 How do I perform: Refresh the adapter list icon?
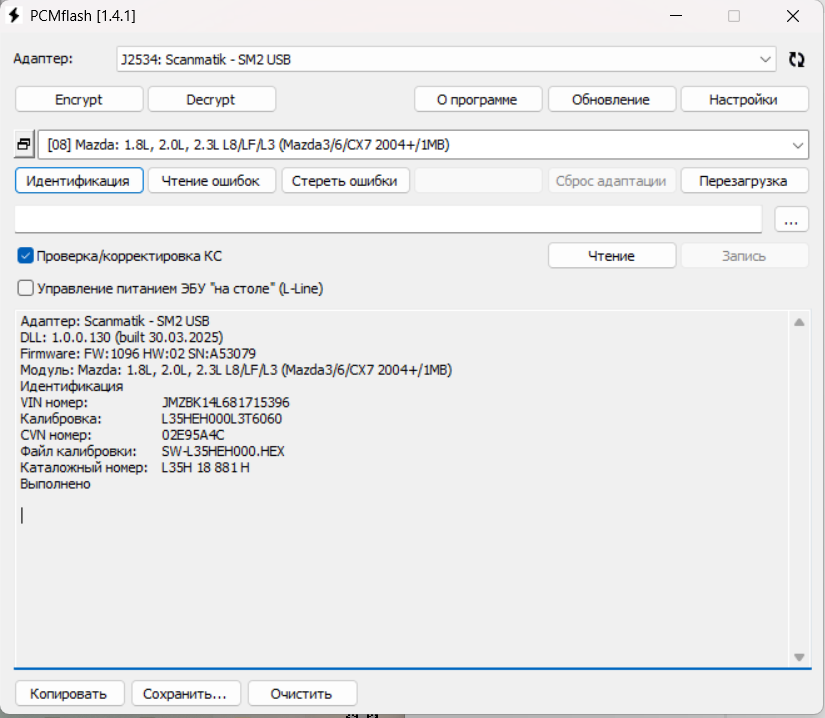pos(797,59)
